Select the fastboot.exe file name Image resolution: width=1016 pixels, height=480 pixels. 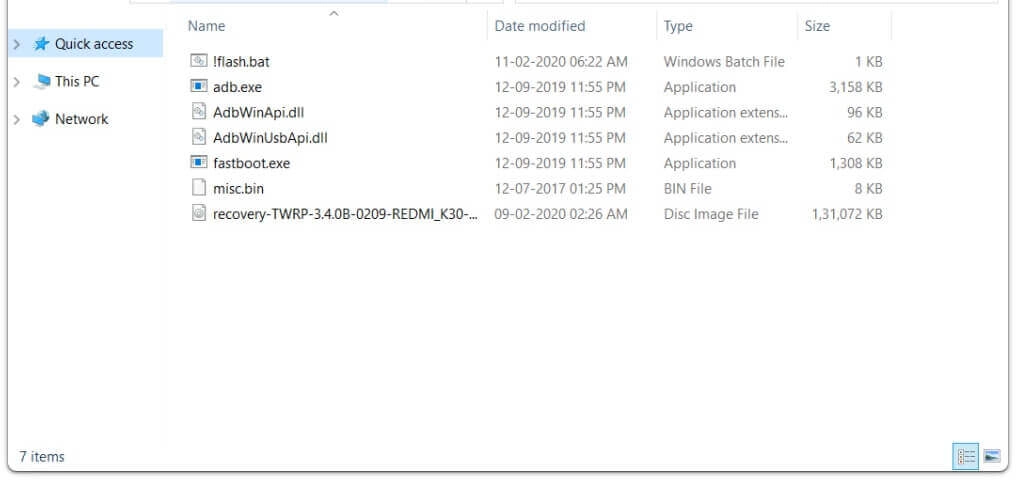pos(251,163)
